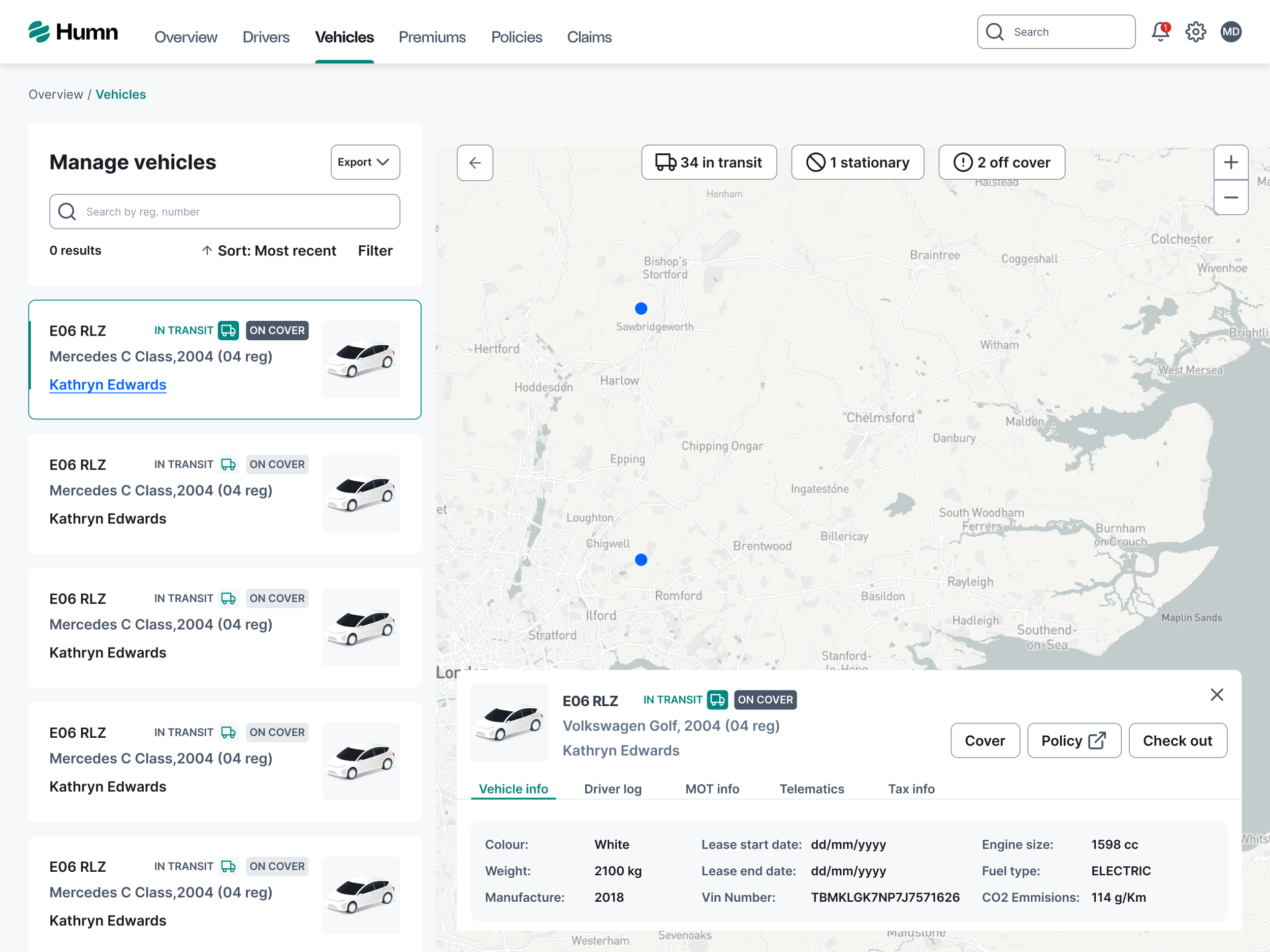Zoom in on the map
Image resolution: width=1270 pixels, height=952 pixels.
[1230, 162]
